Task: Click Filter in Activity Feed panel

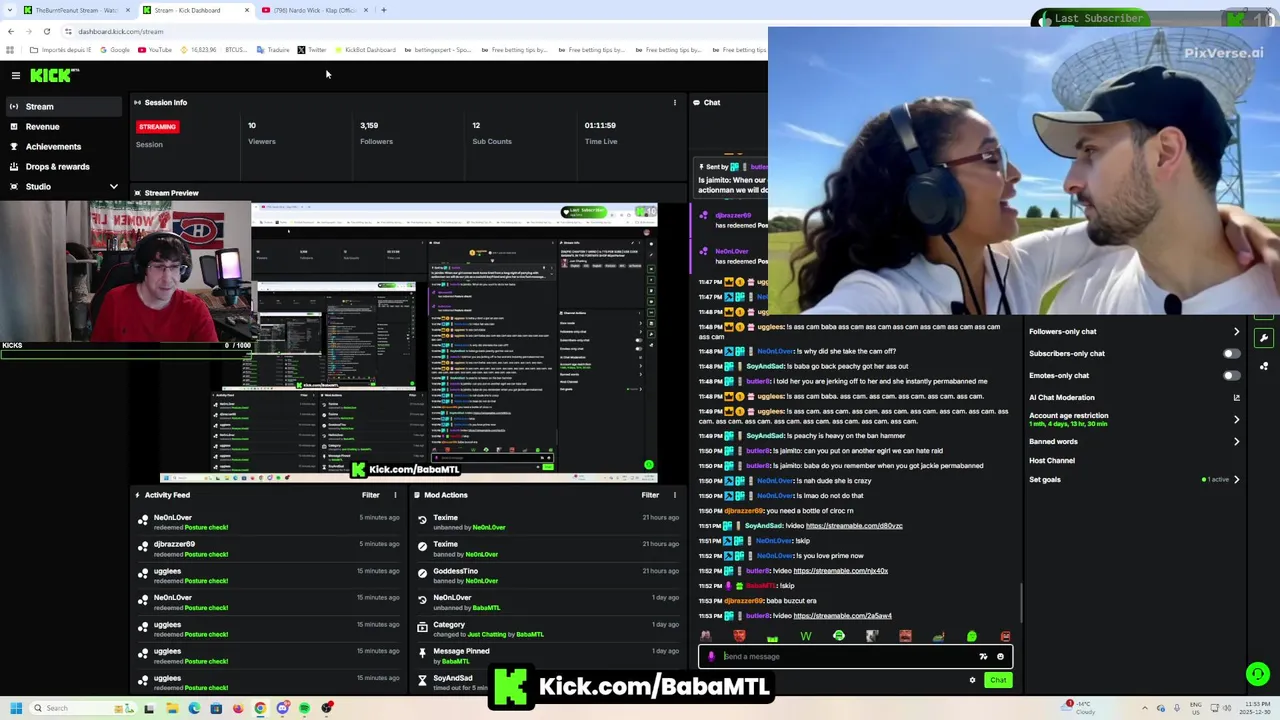Action: pos(370,495)
